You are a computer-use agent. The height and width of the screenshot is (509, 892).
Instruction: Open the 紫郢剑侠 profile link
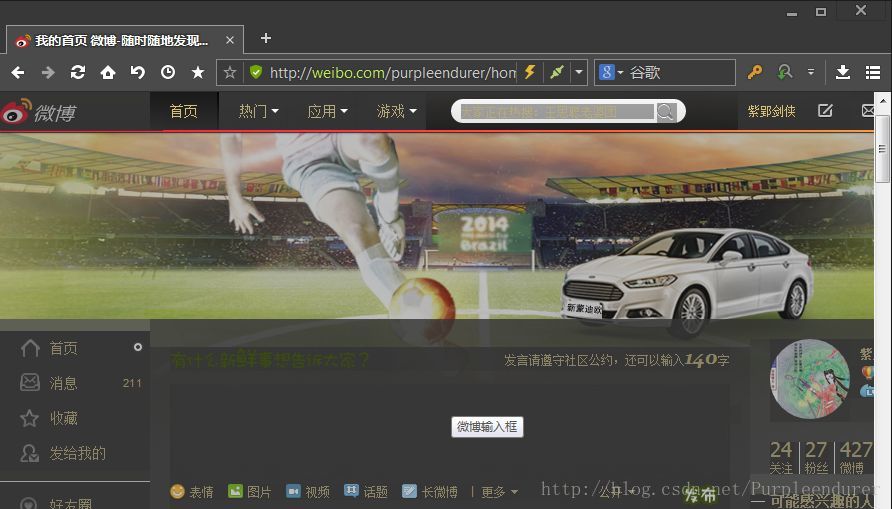coord(771,111)
